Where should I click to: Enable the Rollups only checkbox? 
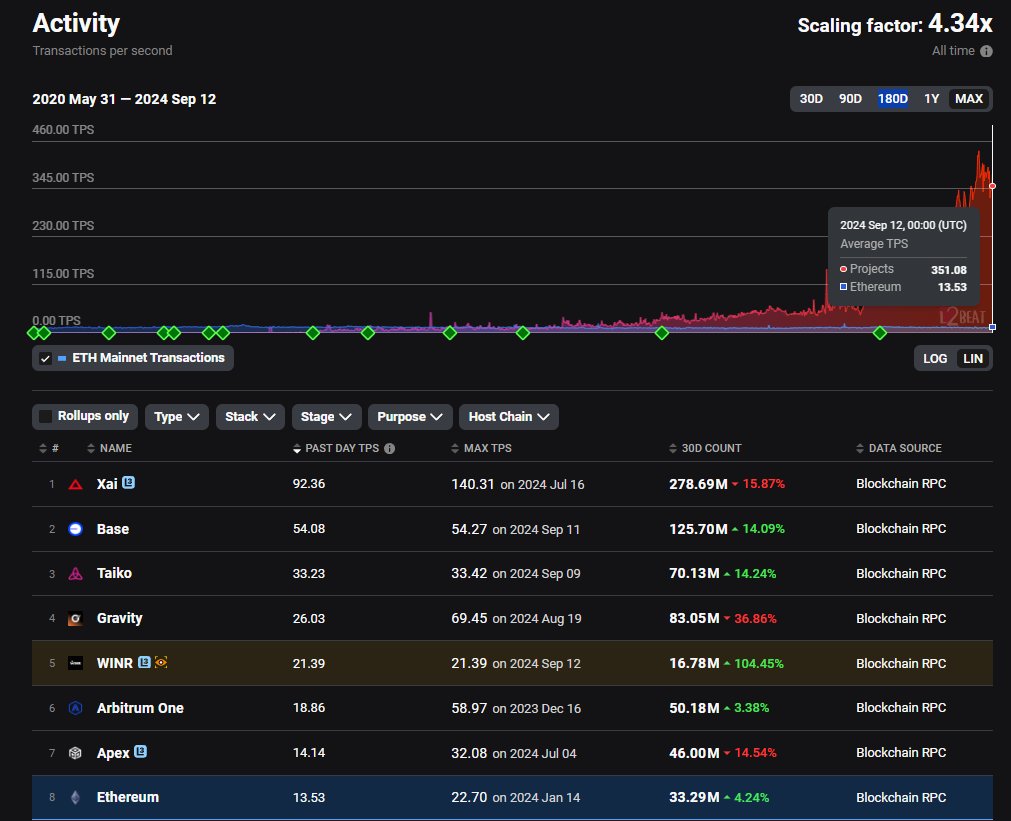[46, 417]
